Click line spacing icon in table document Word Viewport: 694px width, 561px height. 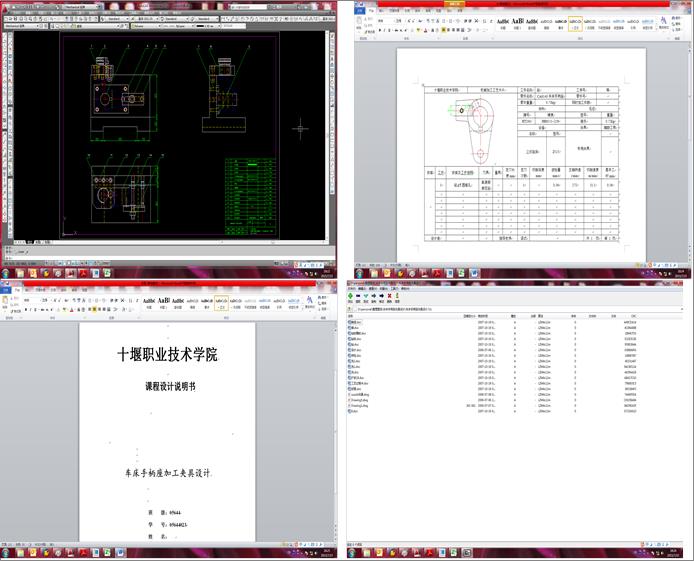pos(469,30)
